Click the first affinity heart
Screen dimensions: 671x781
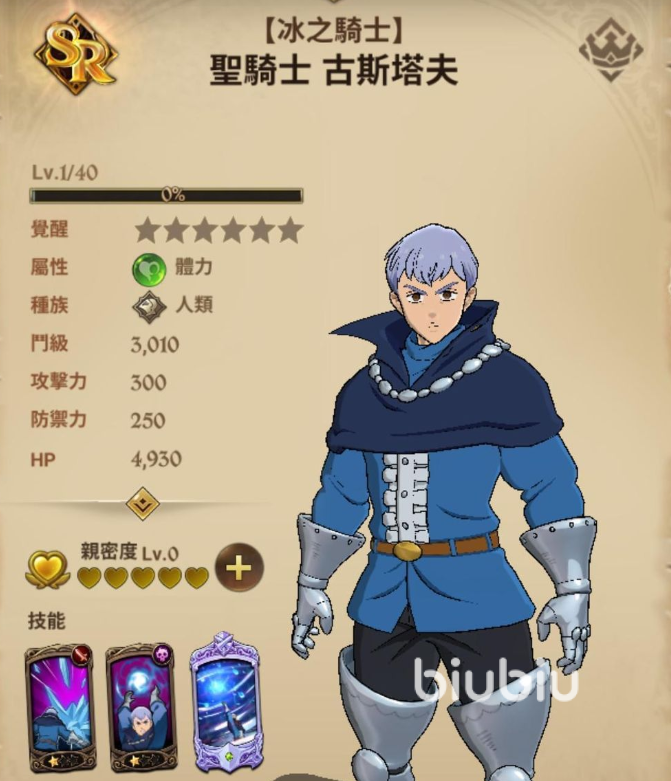click(89, 577)
